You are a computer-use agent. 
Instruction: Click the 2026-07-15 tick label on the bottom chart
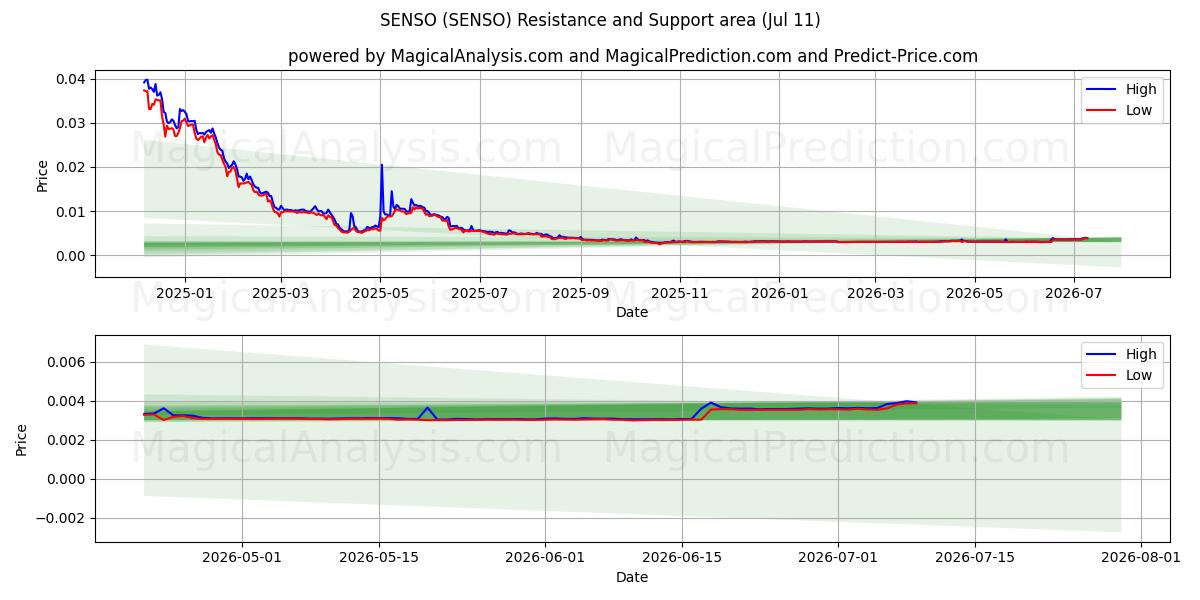[977, 558]
